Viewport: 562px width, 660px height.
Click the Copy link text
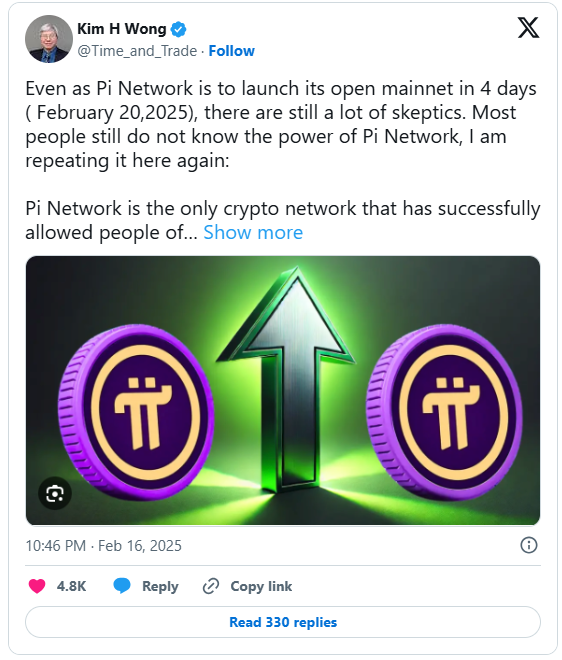[261, 586]
